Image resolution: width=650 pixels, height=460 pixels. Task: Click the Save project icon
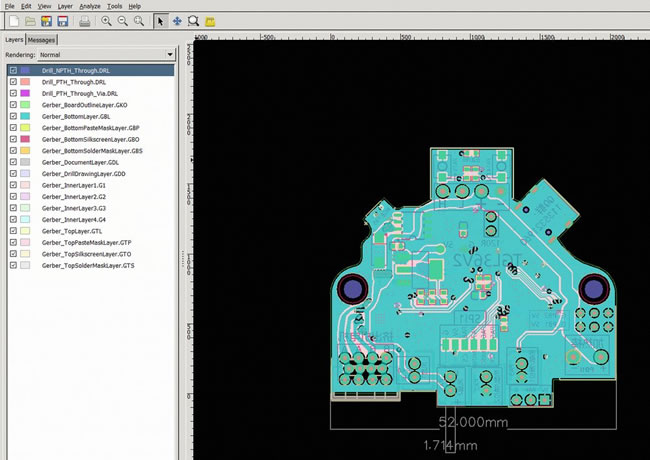tap(63, 21)
